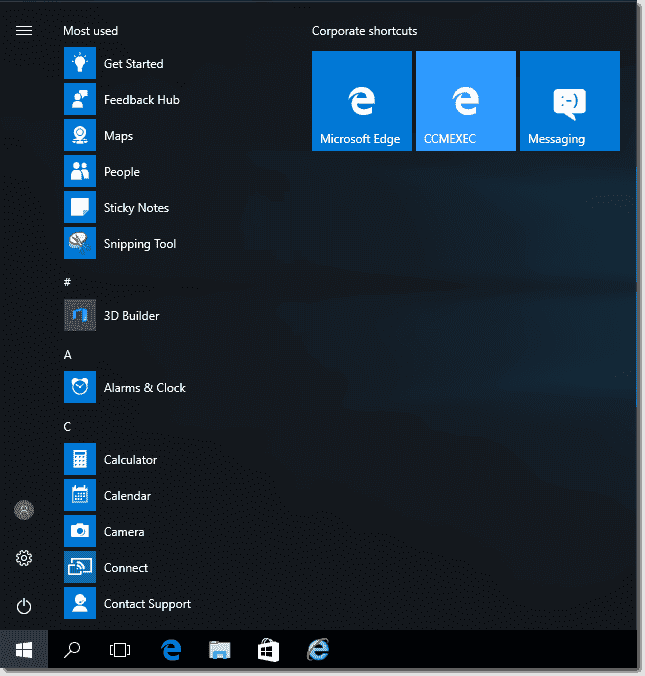Screen dimensions: 645x676
Task: Launch the Messaging tile
Action: (x=570, y=101)
